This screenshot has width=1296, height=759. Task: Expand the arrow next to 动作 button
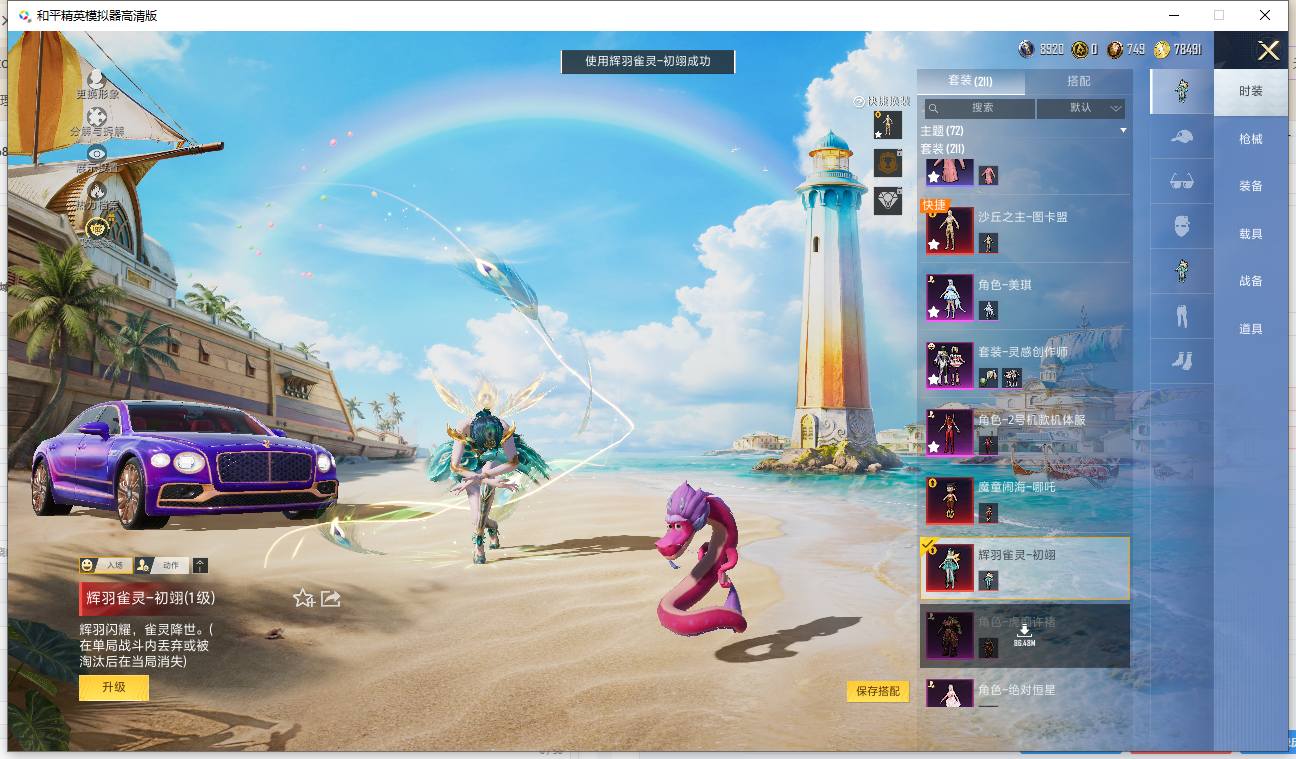pyautogui.click(x=201, y=566)
